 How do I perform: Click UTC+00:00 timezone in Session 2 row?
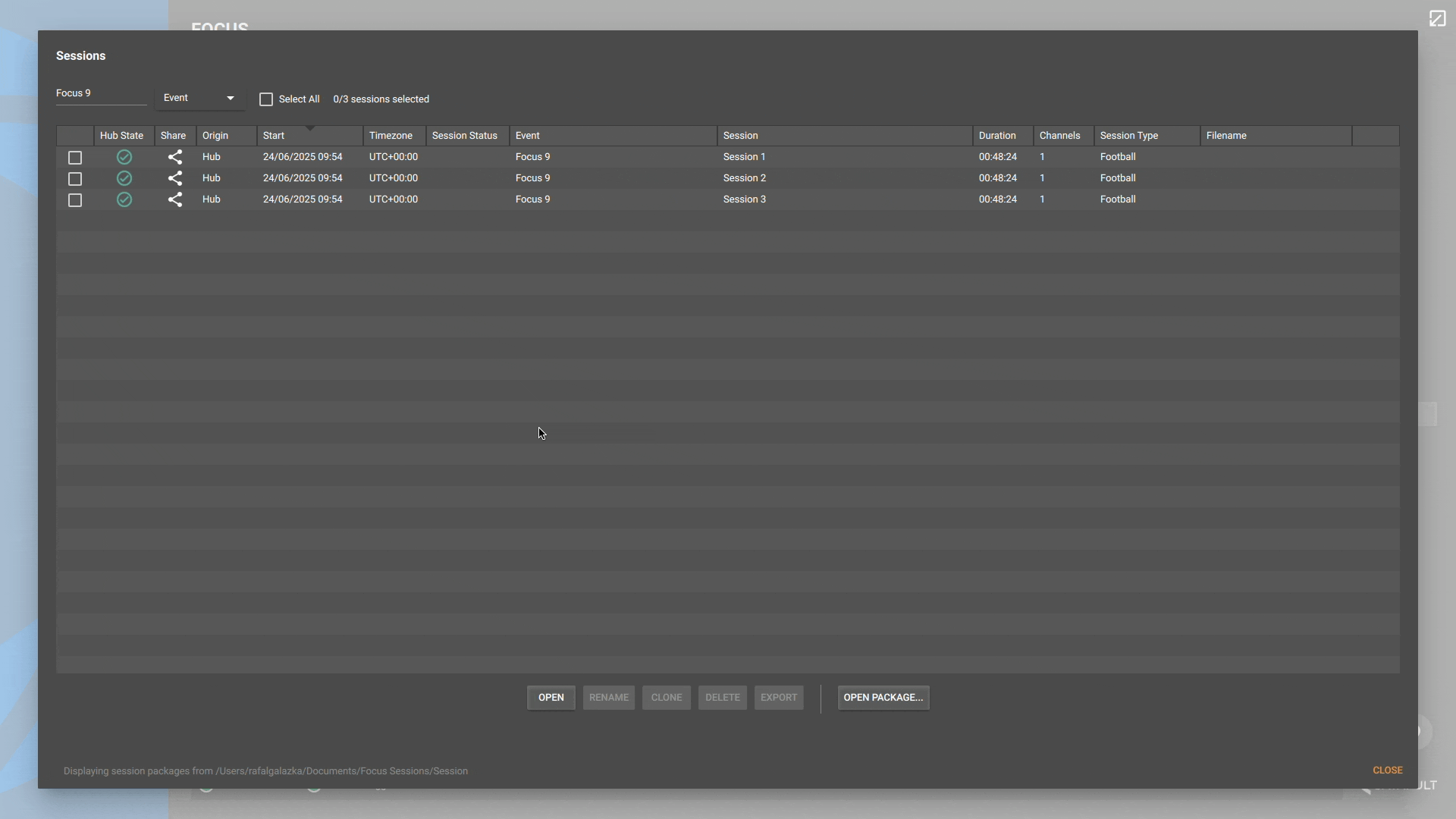coord(394,178)
